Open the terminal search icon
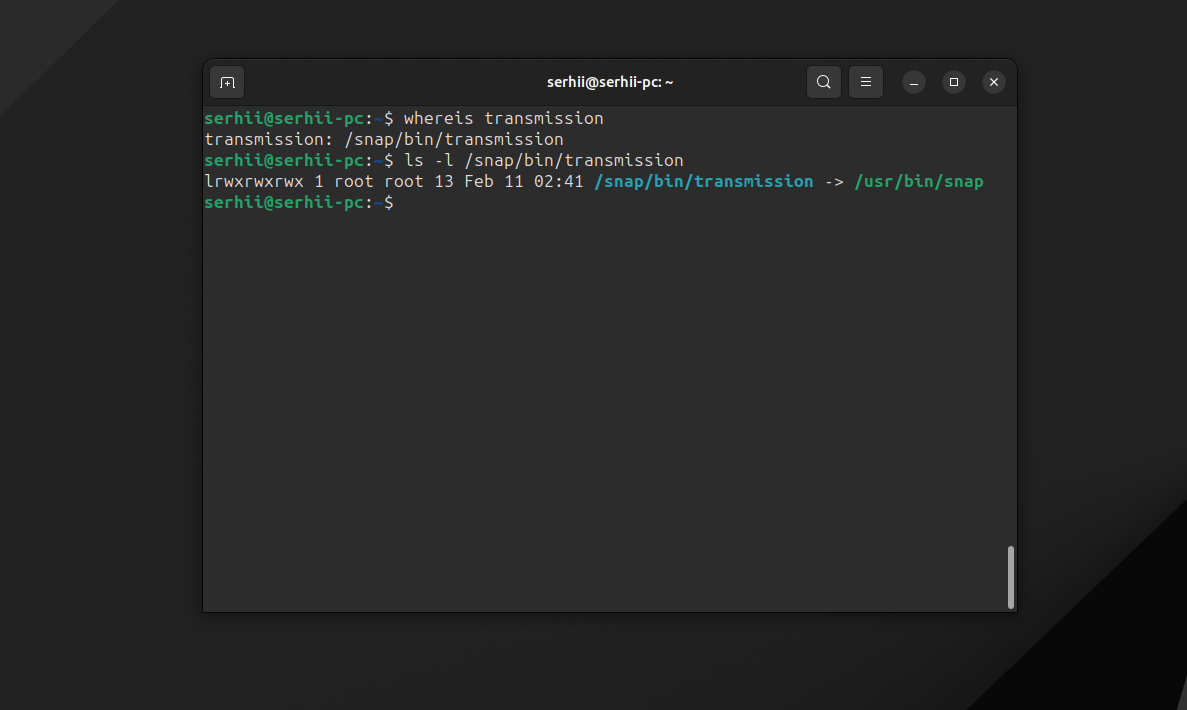The image size is (1187, 710). click(823, 82)
